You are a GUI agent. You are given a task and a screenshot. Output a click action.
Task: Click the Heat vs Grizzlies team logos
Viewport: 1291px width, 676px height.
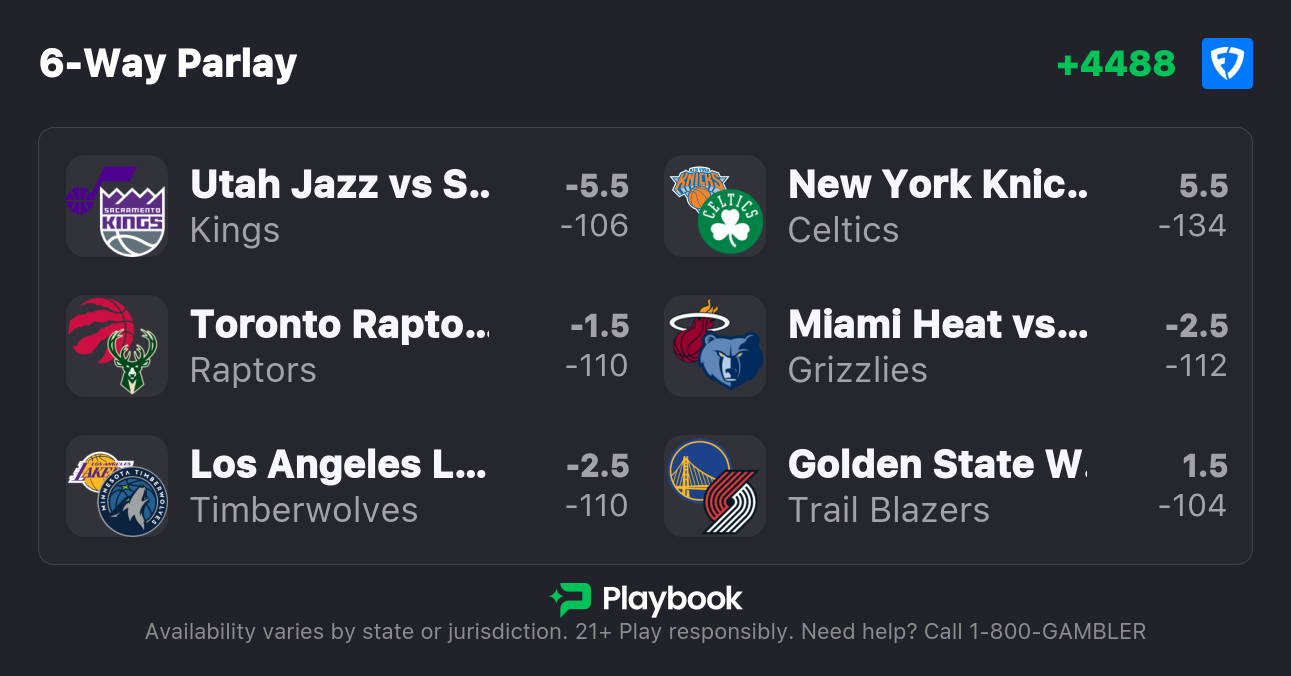715,346
